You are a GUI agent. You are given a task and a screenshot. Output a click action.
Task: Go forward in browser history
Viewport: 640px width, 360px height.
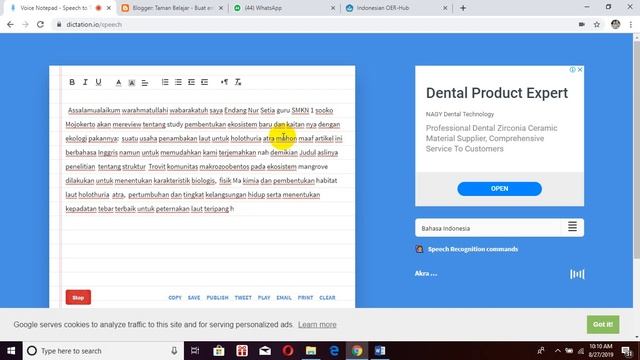pos(25,24)
